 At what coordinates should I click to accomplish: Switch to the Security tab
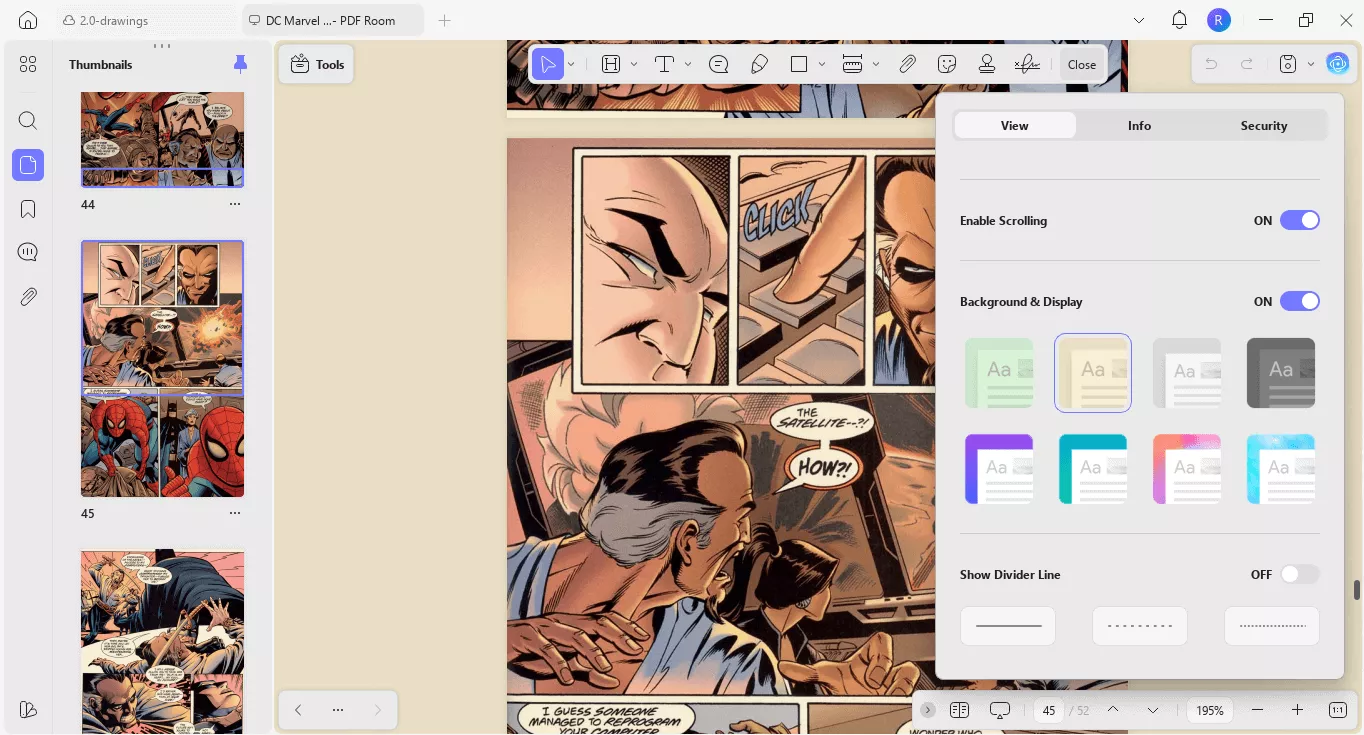1263,125
